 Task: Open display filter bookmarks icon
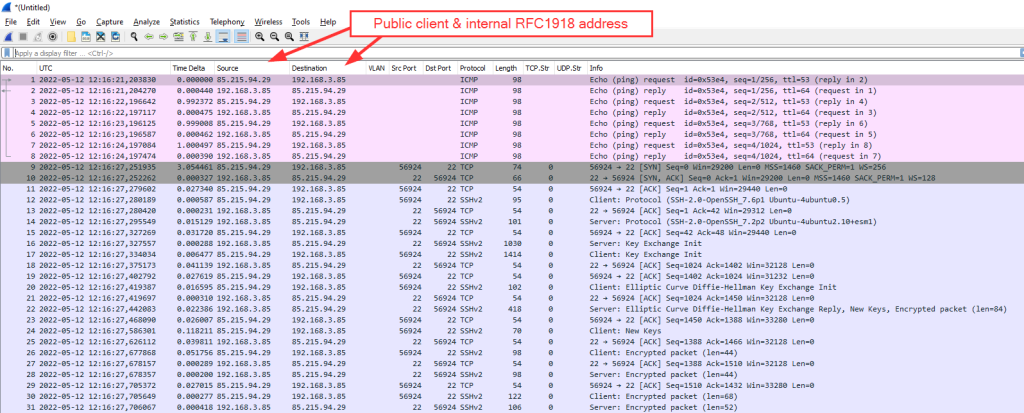coord(7,53)
